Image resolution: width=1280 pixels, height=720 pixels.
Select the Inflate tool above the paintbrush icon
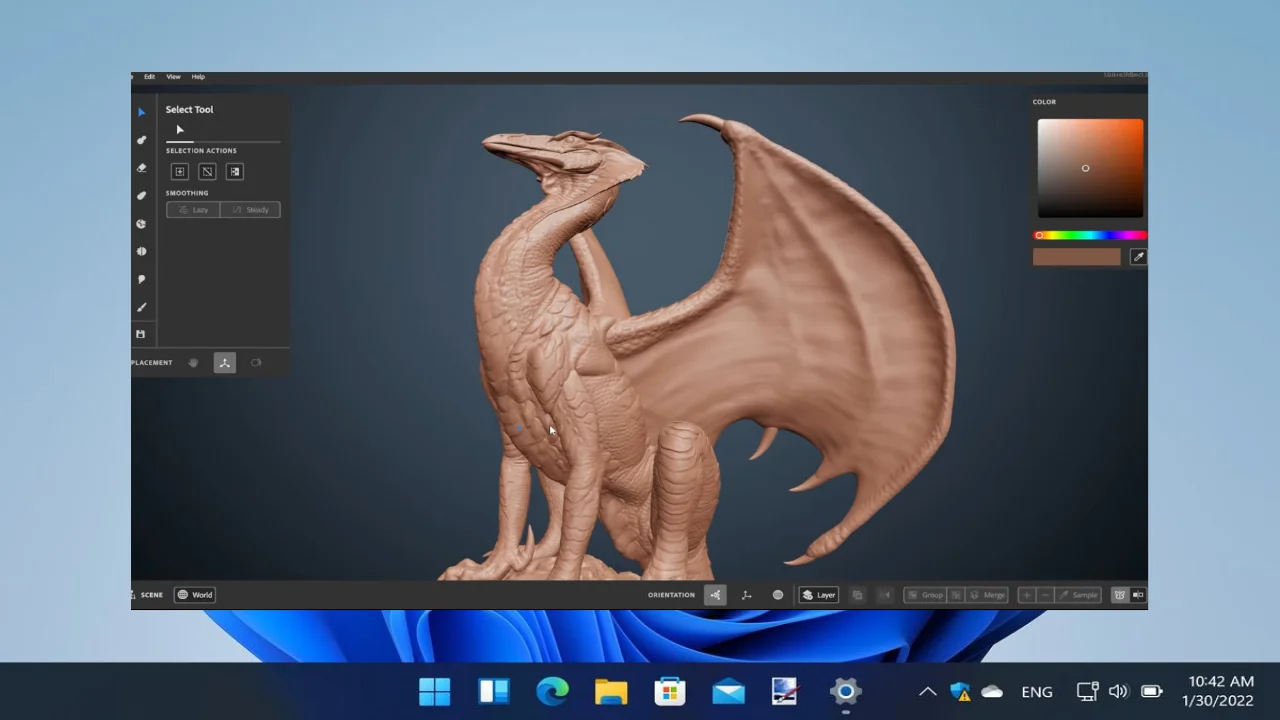pos(141,280)
